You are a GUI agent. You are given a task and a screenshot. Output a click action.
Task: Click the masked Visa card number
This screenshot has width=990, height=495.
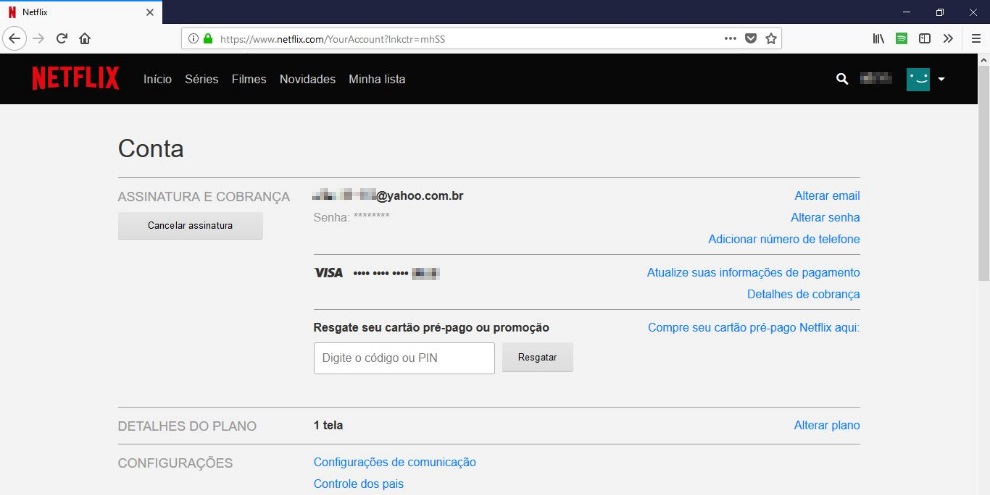pos(397,273)
